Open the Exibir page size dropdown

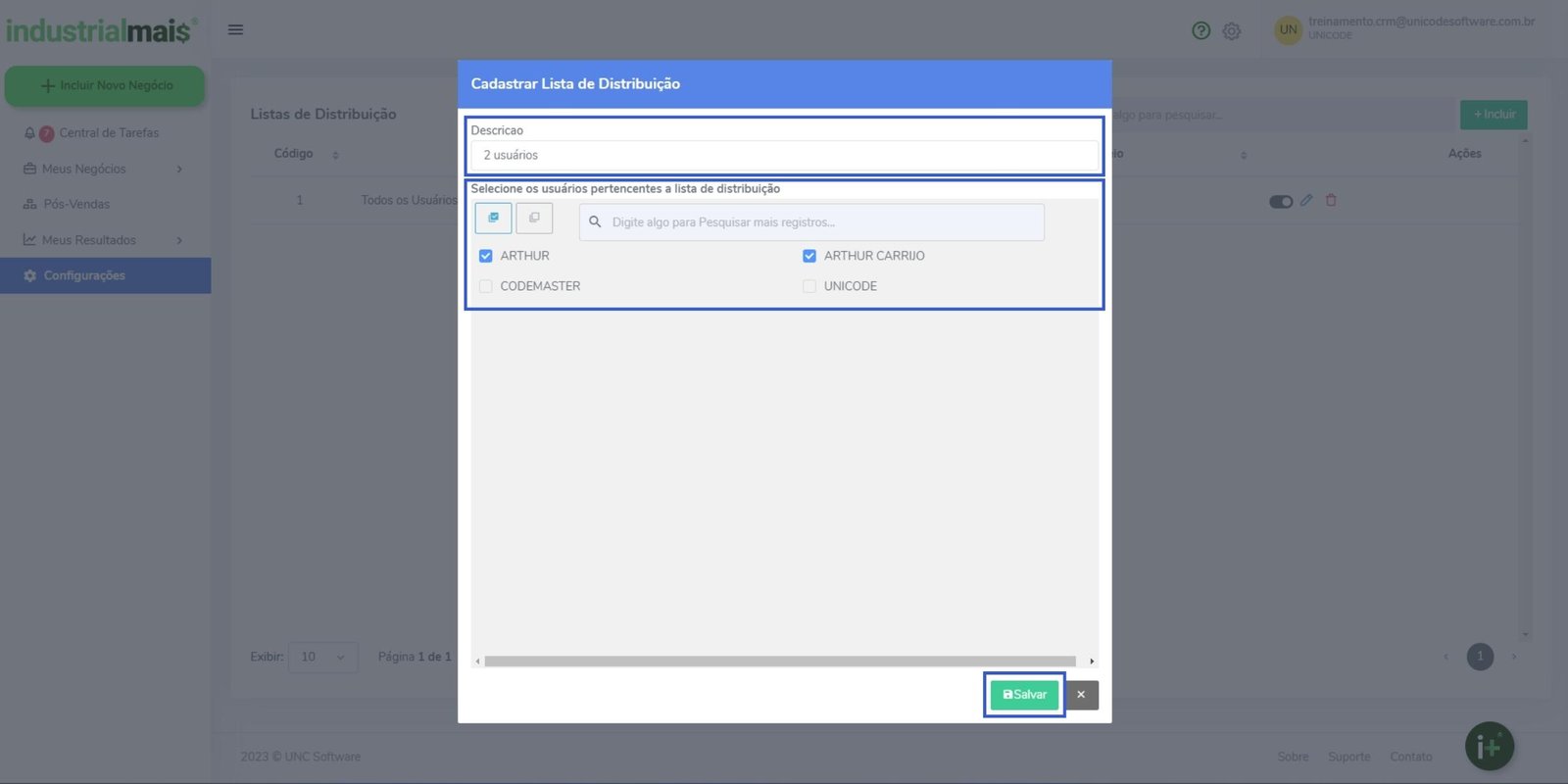[x=322, y=657]
